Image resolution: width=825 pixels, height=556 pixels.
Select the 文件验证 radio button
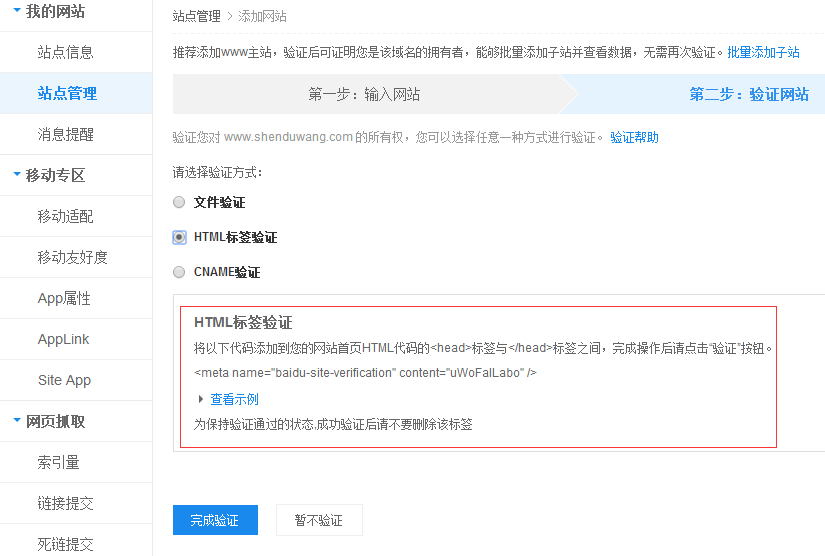[x=179, y=202]
